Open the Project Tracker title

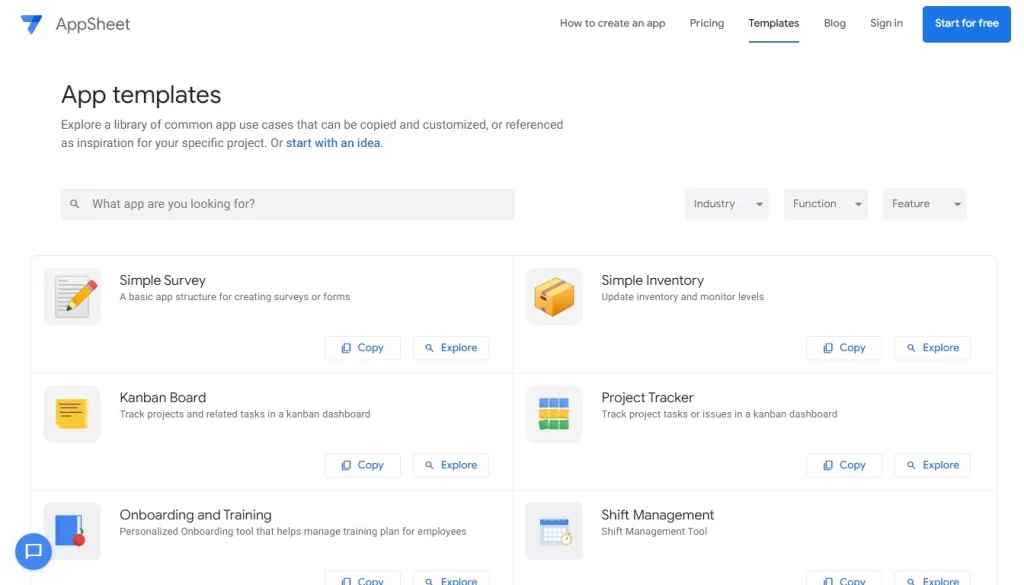pos(647,398)
